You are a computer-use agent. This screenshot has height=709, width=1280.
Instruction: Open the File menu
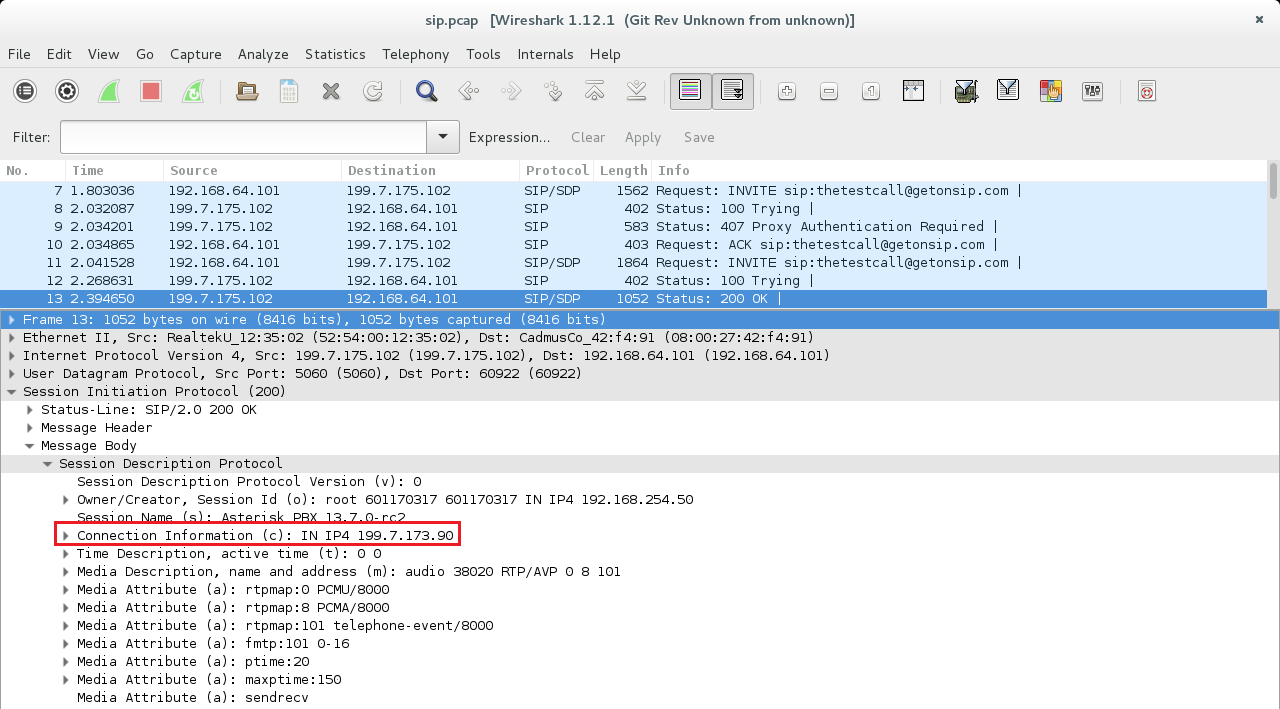coord(19,54)
